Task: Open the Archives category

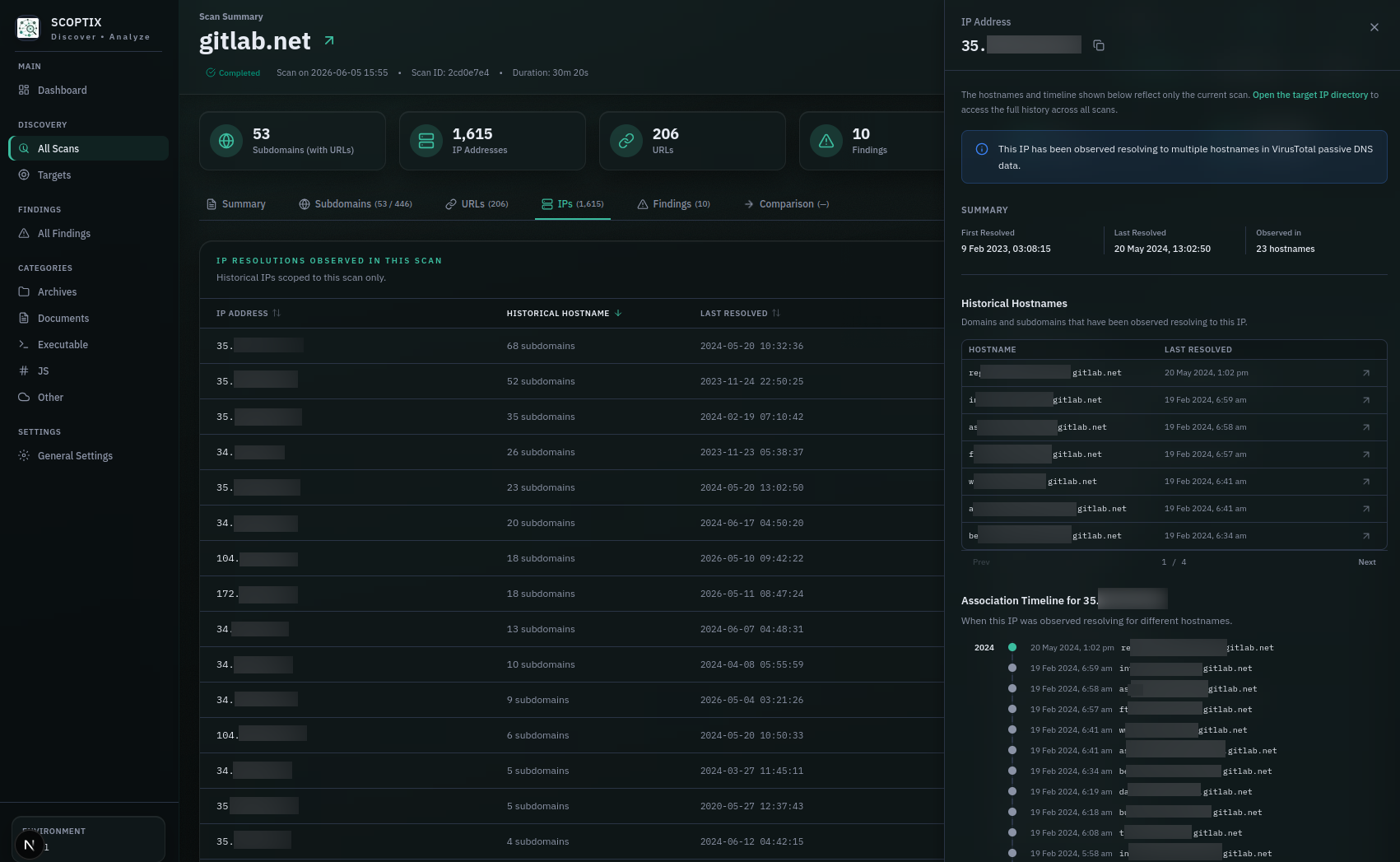Action: coord(89,292)
